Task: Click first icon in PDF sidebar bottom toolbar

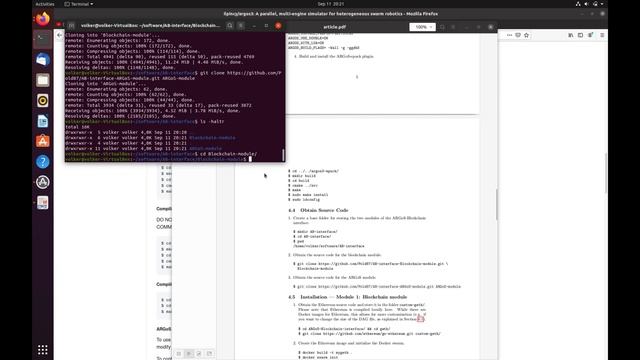Action: coord(179,353)
